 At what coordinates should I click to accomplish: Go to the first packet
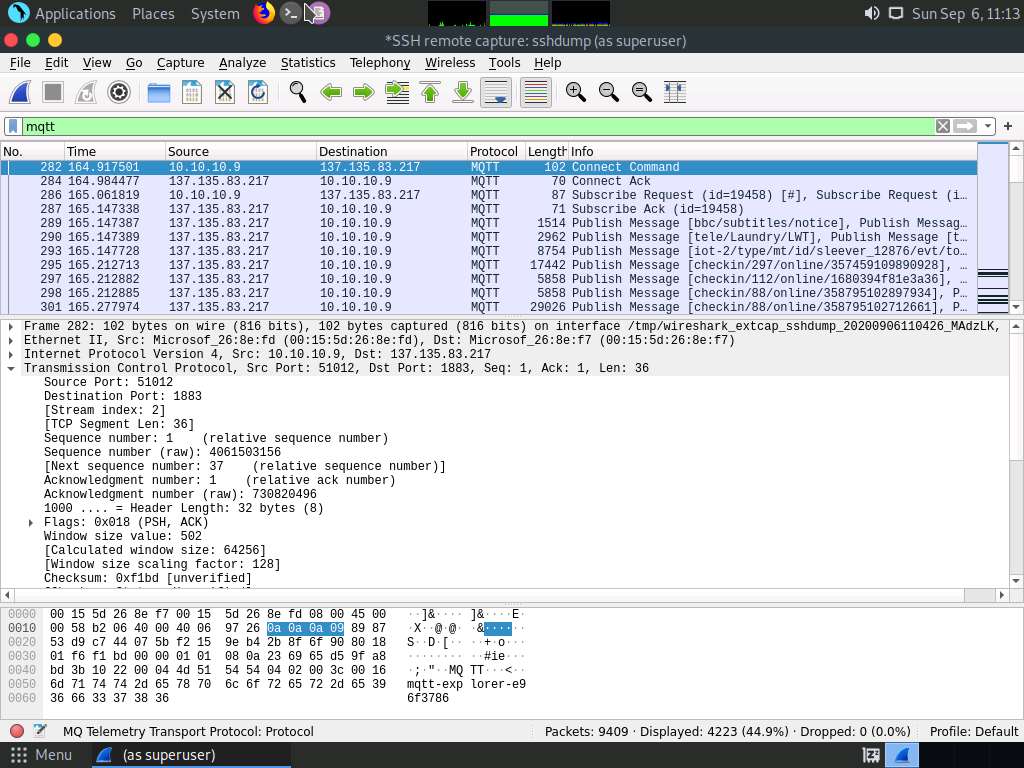point(430,92)
